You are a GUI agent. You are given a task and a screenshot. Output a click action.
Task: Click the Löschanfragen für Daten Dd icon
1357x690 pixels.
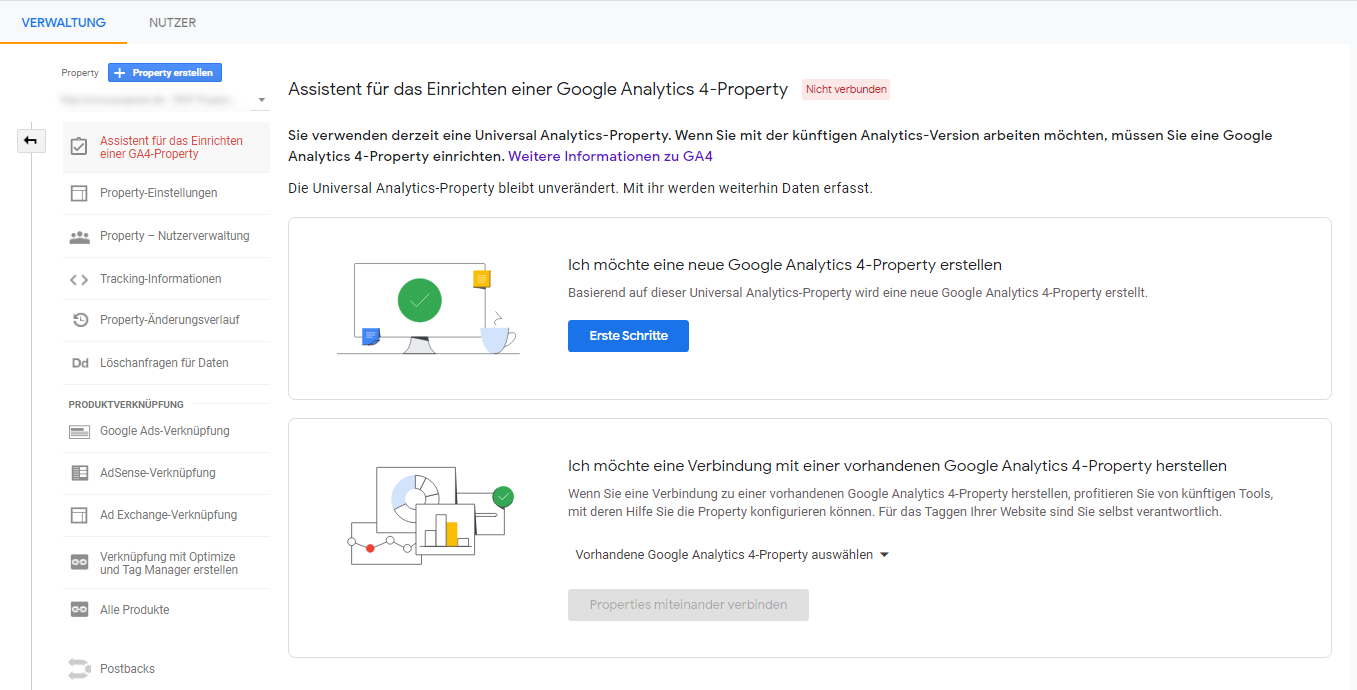point(79,363)
